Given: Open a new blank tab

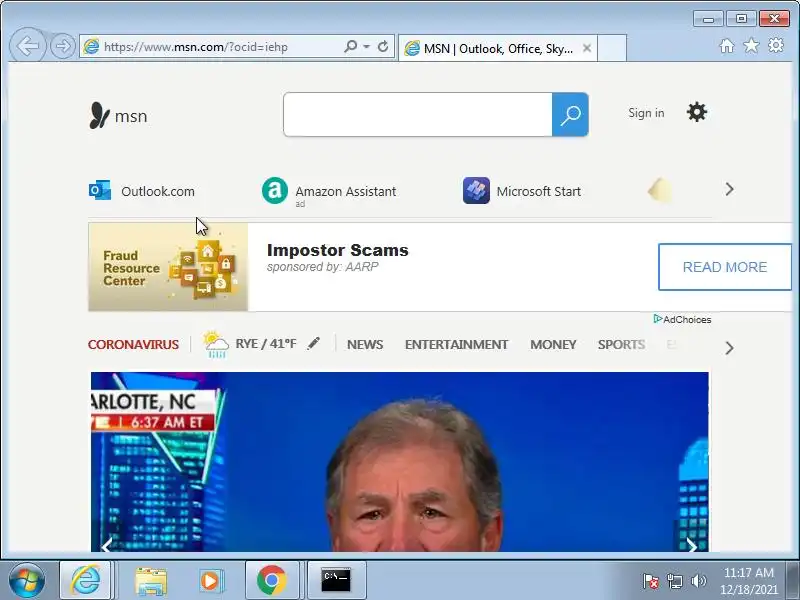Looking at the screenshot, I should [612, 48].
